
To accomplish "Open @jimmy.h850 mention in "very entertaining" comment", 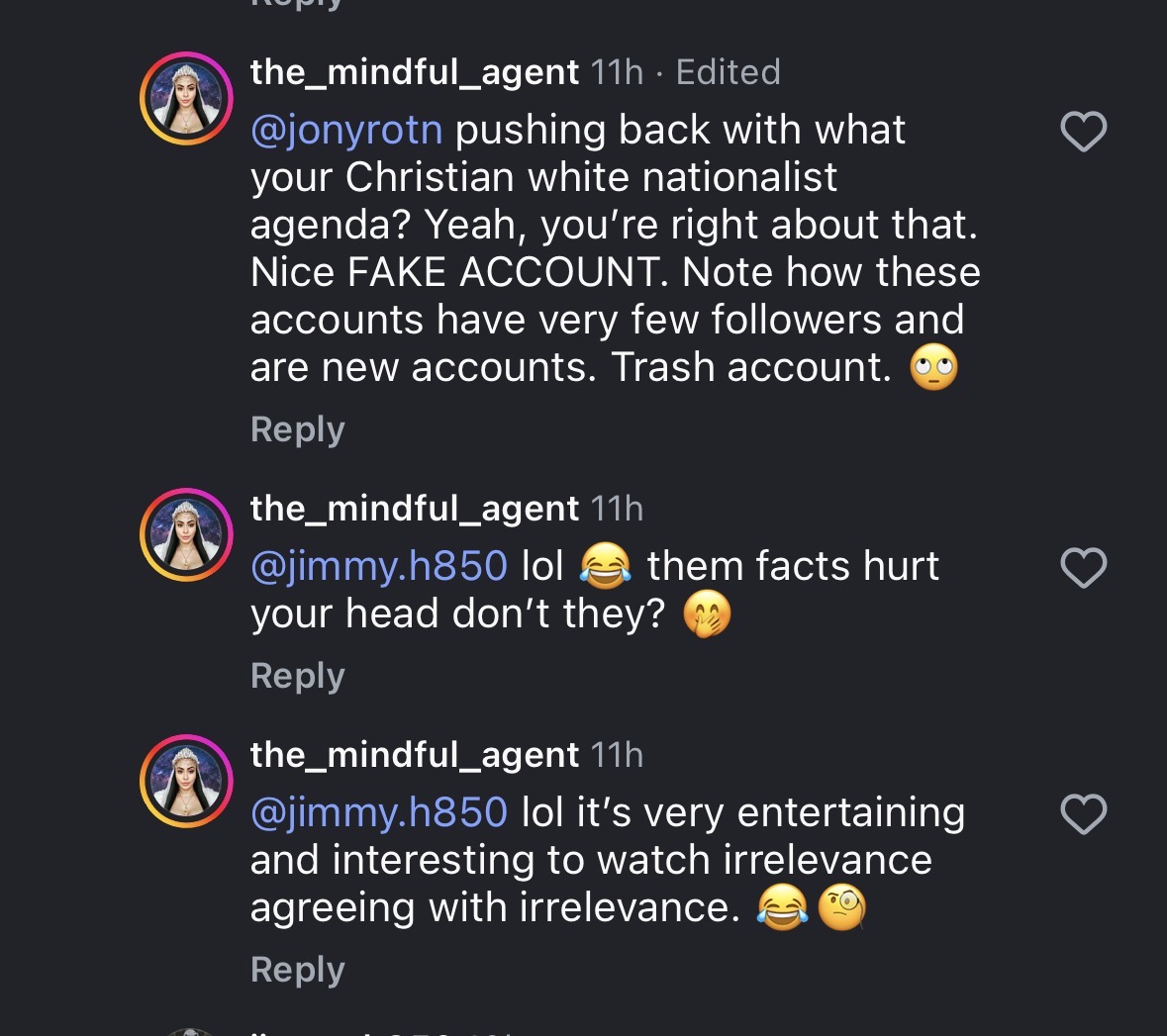I will 378,813.
